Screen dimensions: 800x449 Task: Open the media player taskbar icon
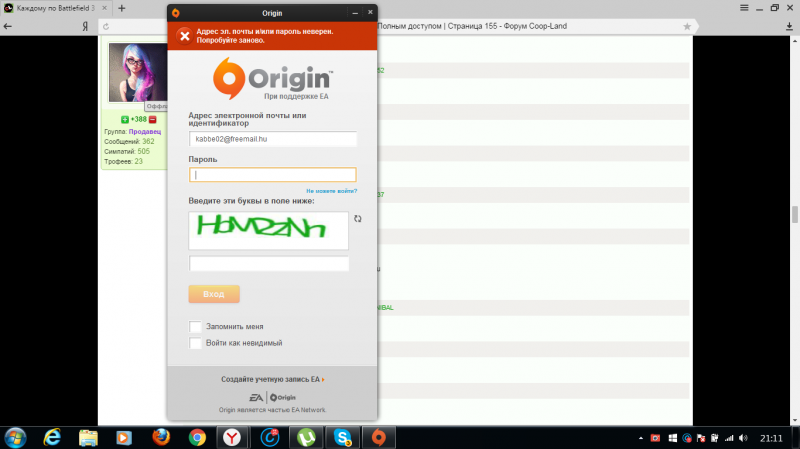(x=123, y=438)
